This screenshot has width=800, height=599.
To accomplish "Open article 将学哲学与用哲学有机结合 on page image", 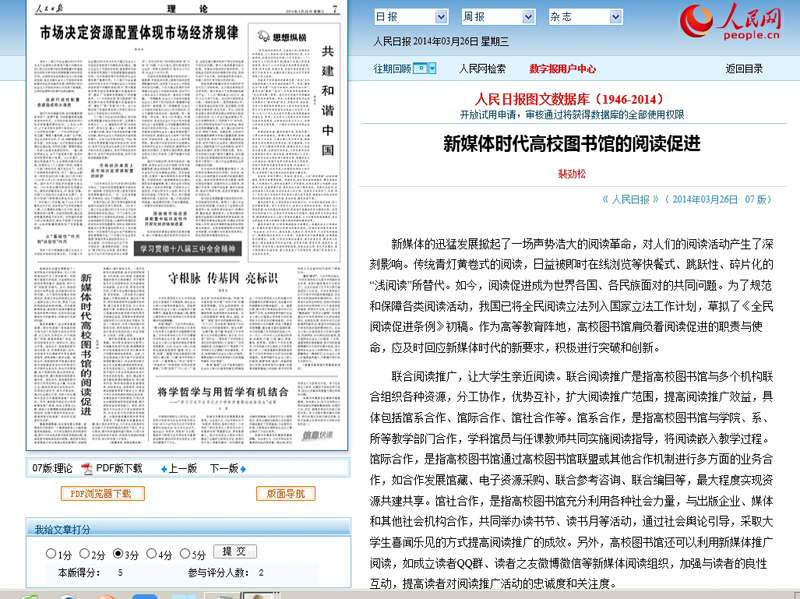I will pos(223,392).
